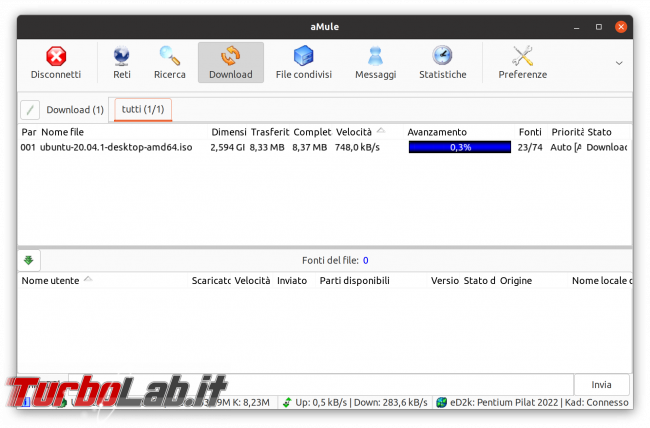Sort by Nome locale column
Viewport: 650px width, 428px height.
(x=601, y=281)
